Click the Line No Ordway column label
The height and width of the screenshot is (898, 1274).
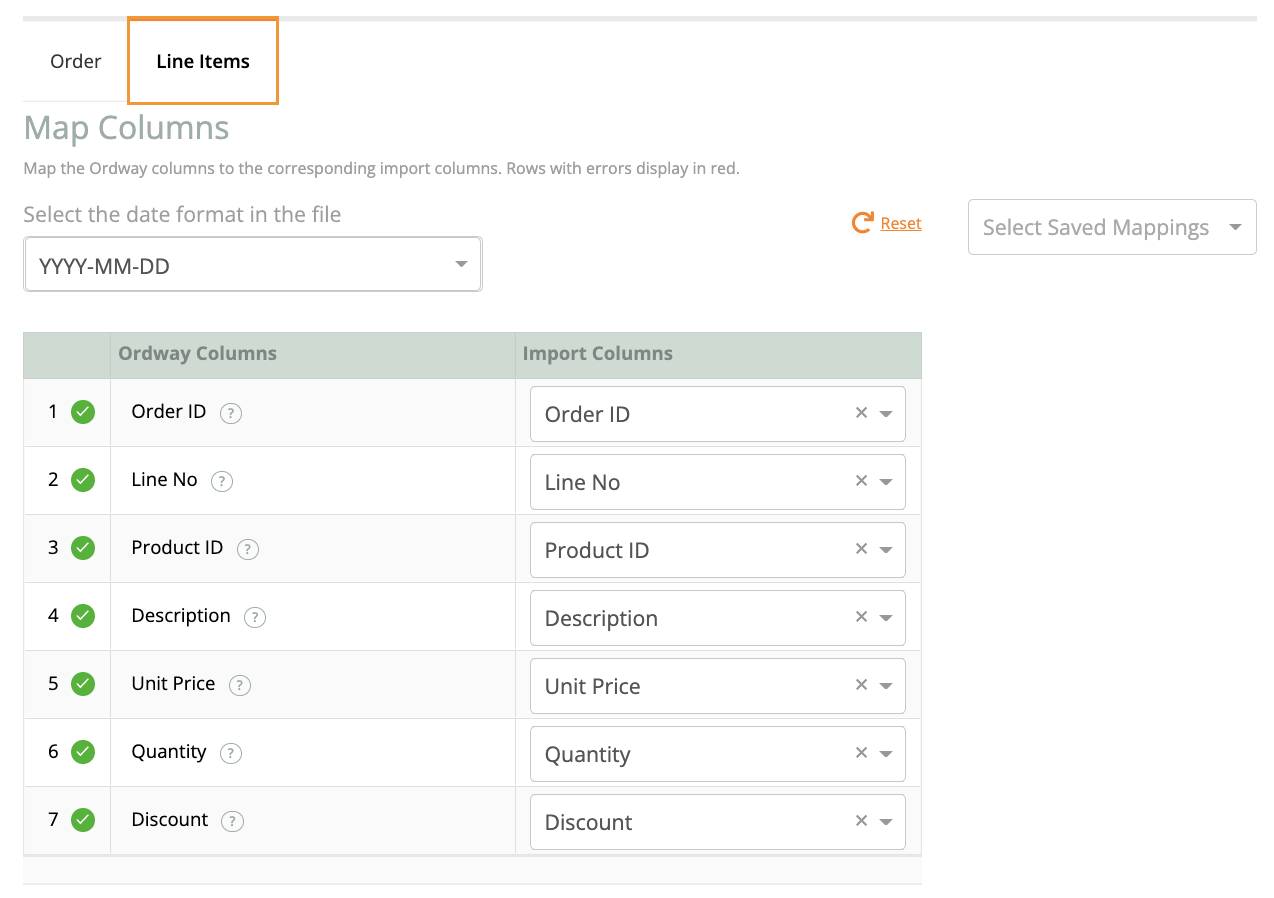pos(164,479)
